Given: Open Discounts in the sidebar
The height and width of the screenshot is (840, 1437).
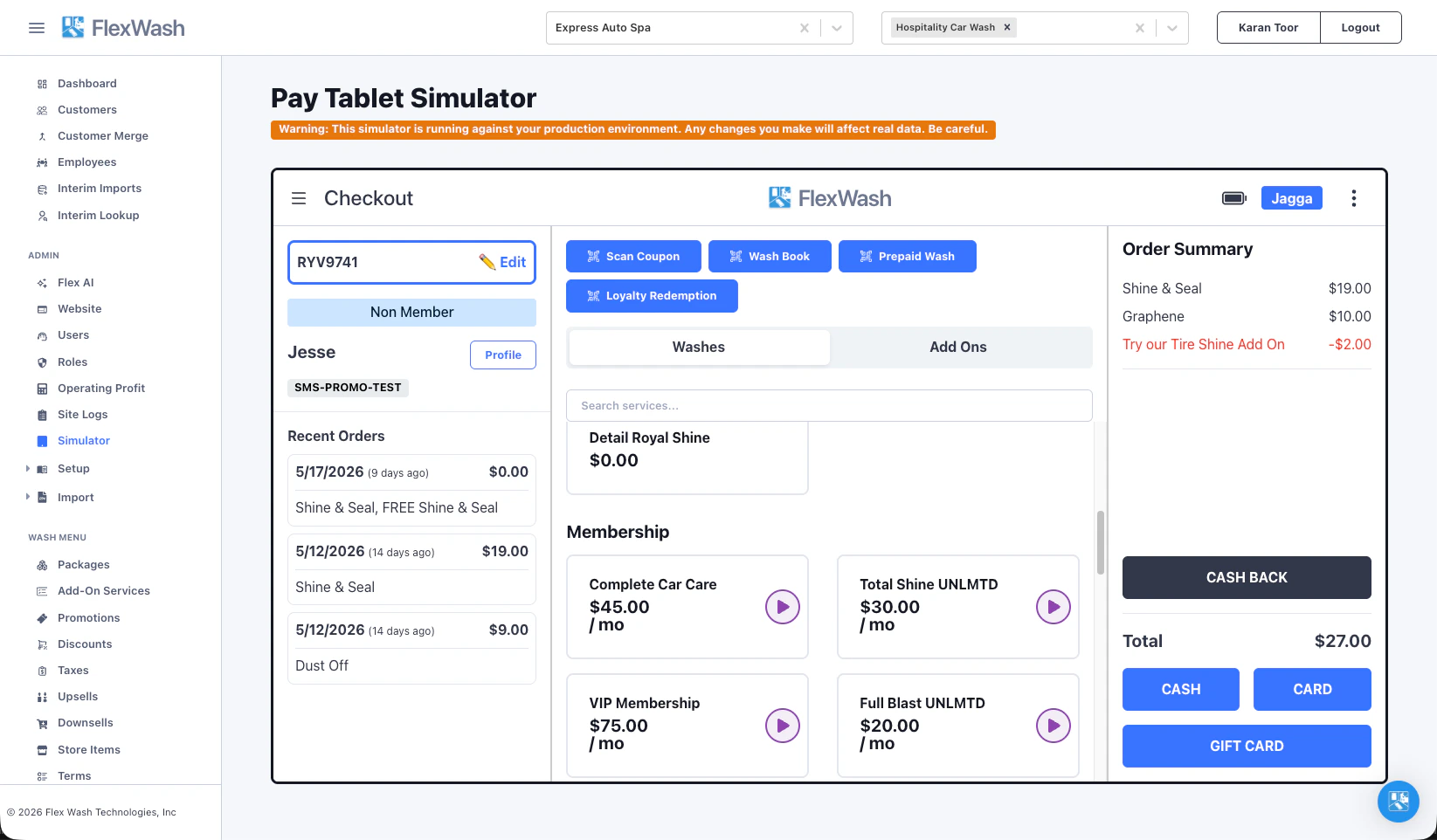Looking at the screenshot, I should (85, 644).
